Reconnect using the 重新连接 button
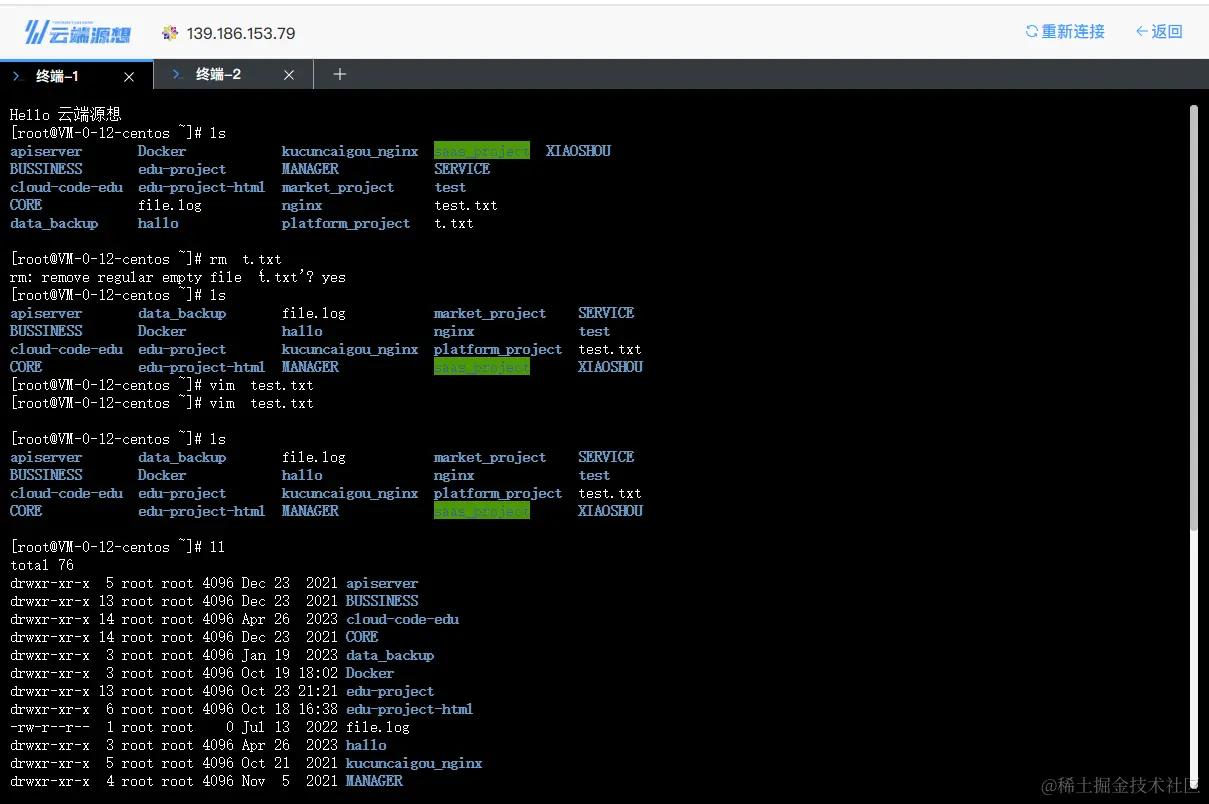The height and width of the screenshot is (804, 1209). coord(1065,32)
